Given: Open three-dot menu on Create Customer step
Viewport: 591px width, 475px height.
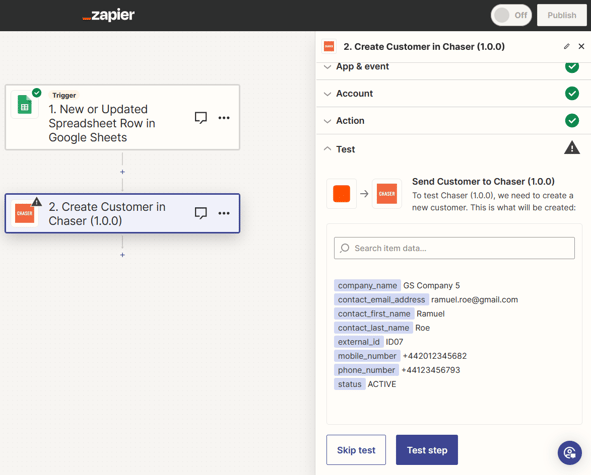Looking at the screenshot, I should click(x=224, y=213).
